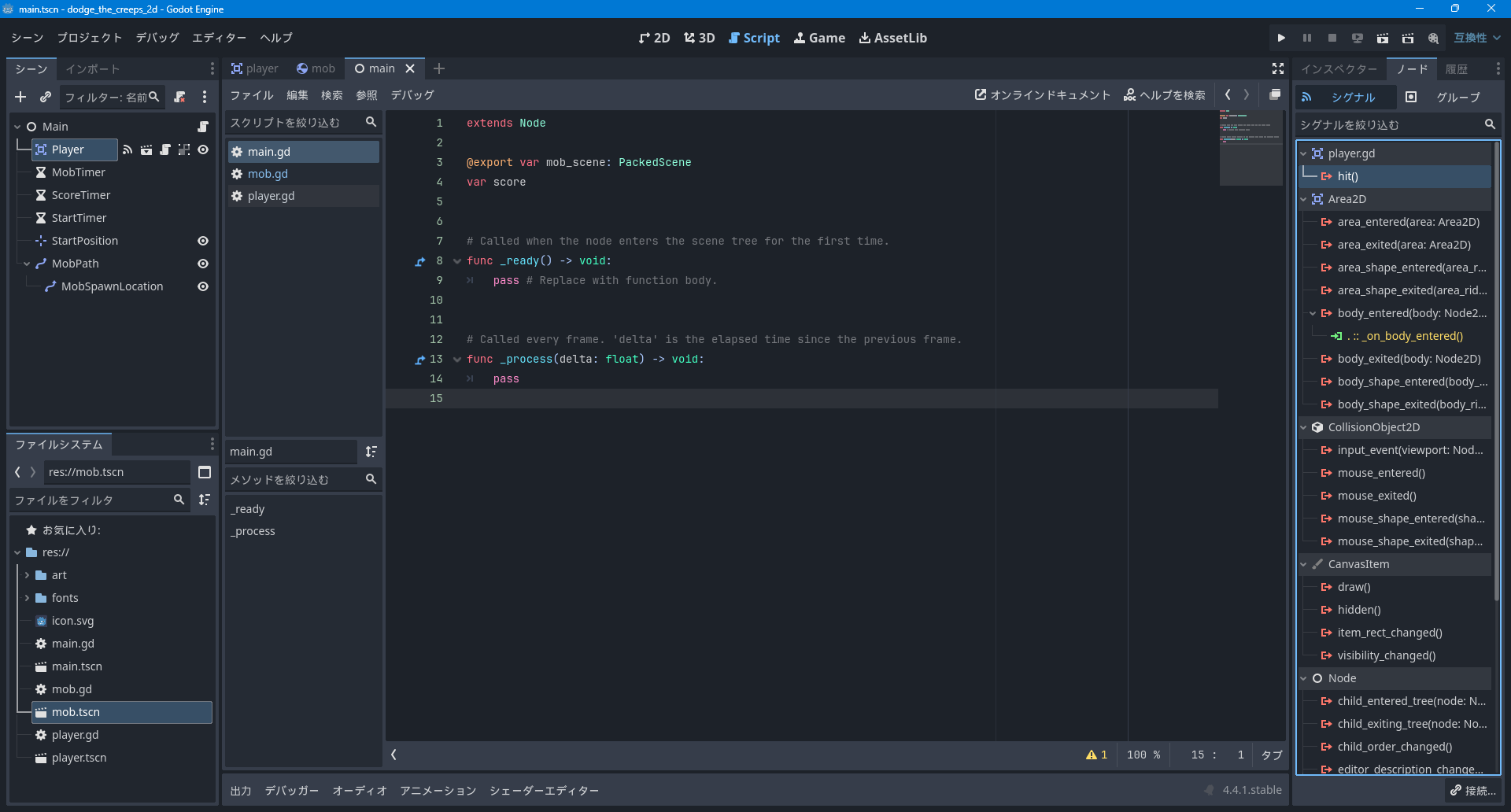Viewport: 1511px width, 812px height.
Task: Toggle MobPath visibility eye
Action: [x=203, y=264]
